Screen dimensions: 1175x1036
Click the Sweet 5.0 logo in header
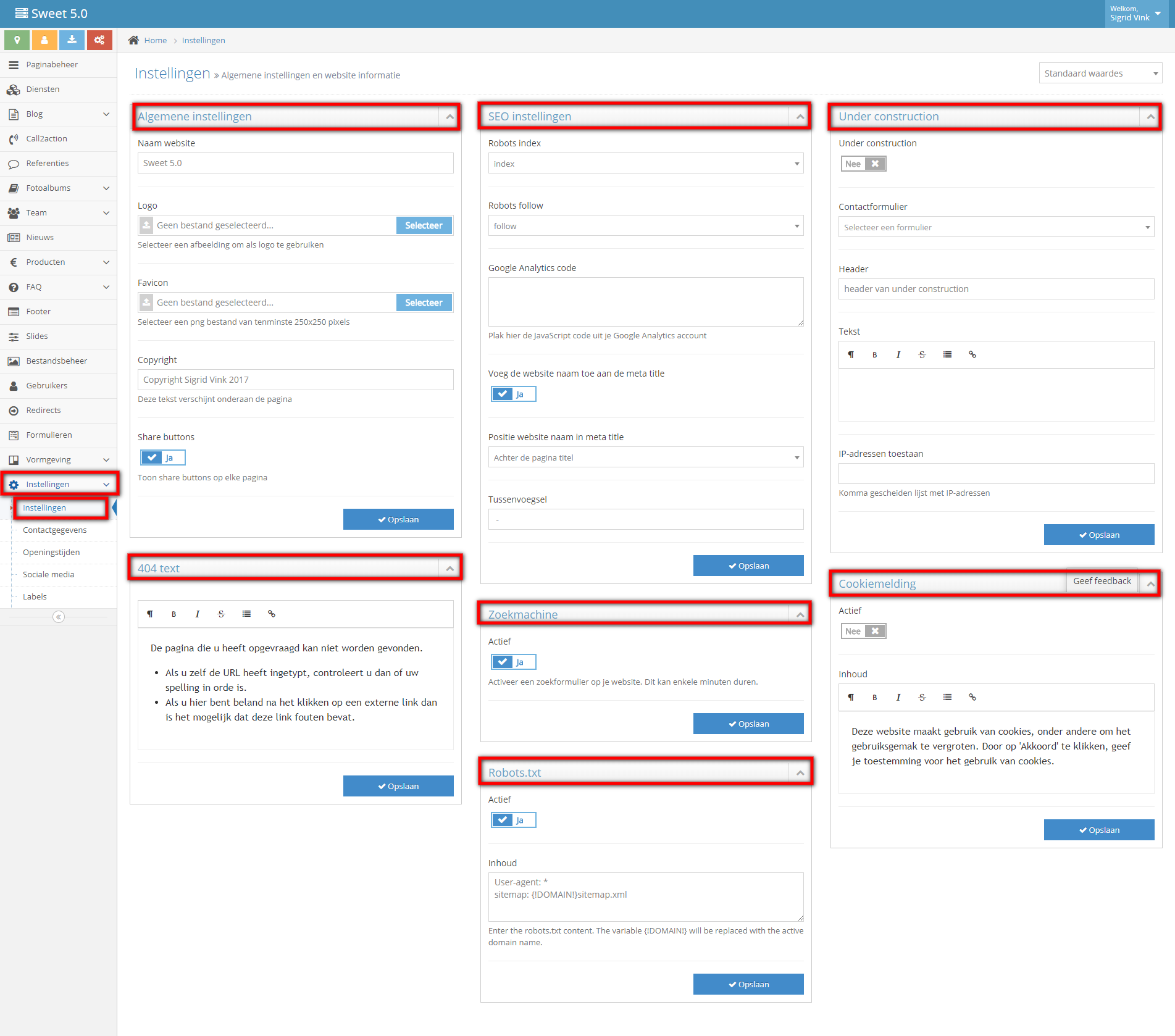51,14
